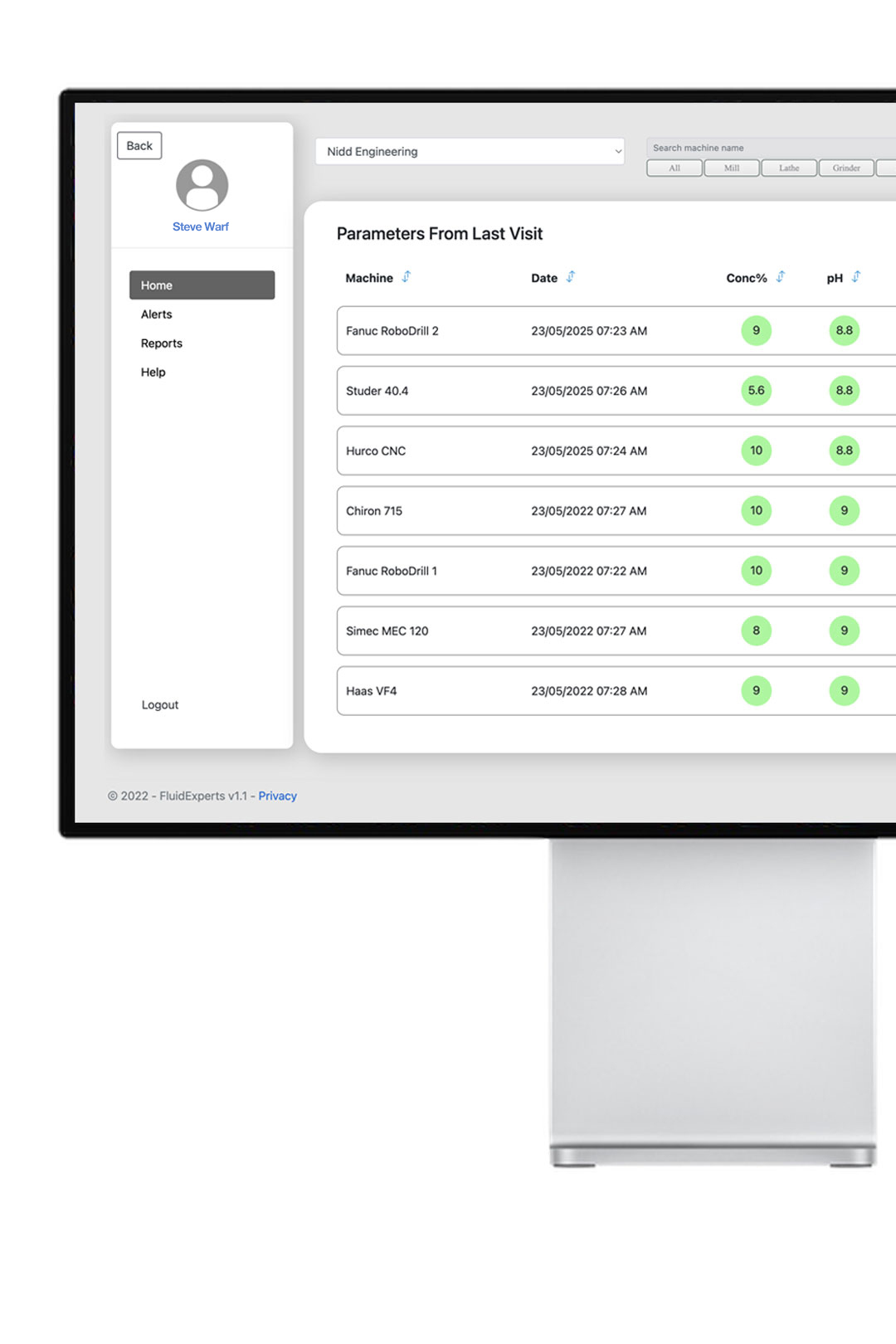Filter machines by All
Image resolution: width=896 pixels, height=1344 pixels.
674,168
